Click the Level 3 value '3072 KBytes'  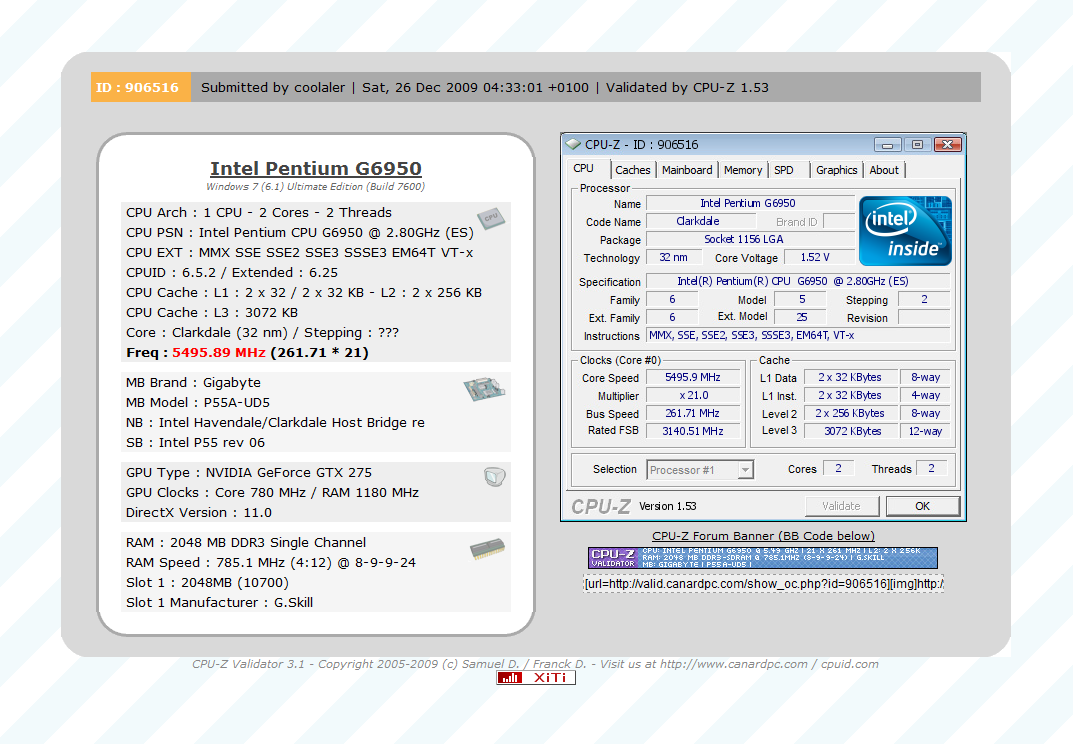pyautogui.click(x=853, y=431)
